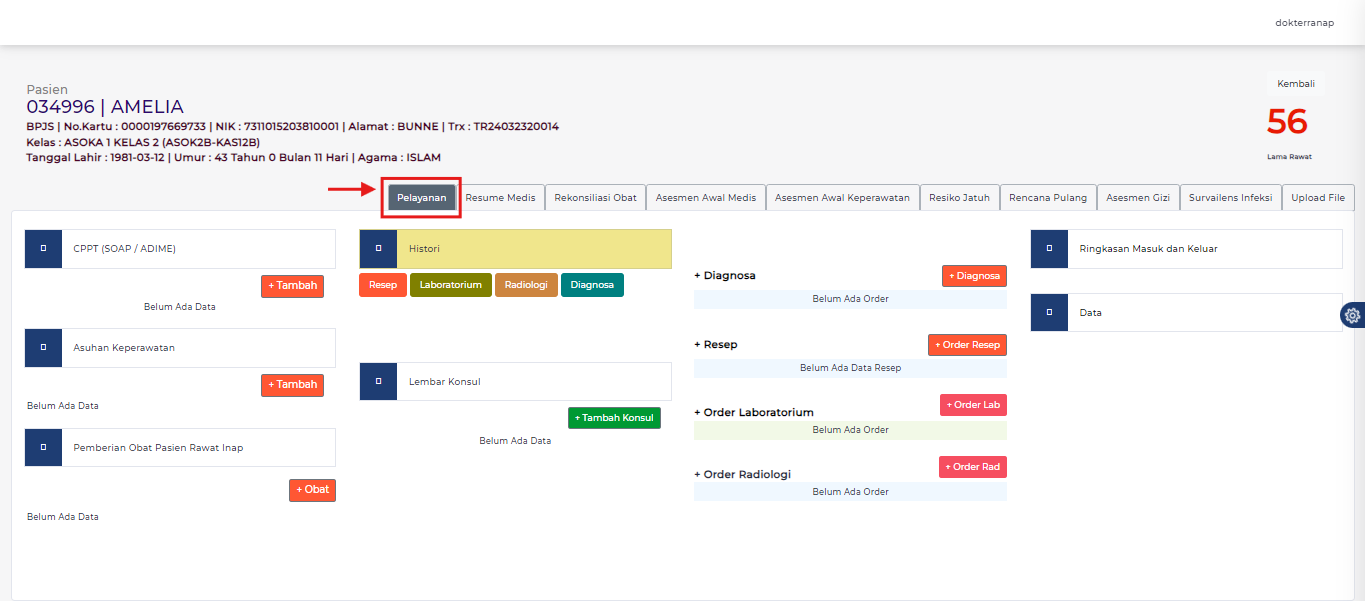Click the blue icon beside Asuhan Keperawatan

tap(43, 347)
